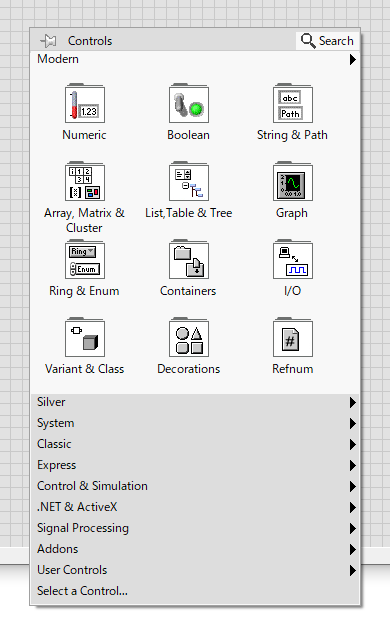Image resolution: width=390 pixels, height=639 pixels.
Task: Open the Ring & Enum palette icon
Action: [x=85, y=260]
